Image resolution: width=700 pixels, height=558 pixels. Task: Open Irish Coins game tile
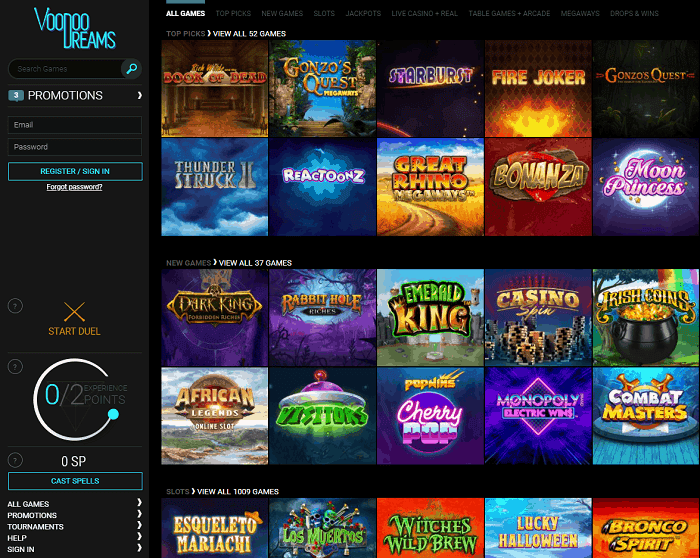click(x=646, y=317)
